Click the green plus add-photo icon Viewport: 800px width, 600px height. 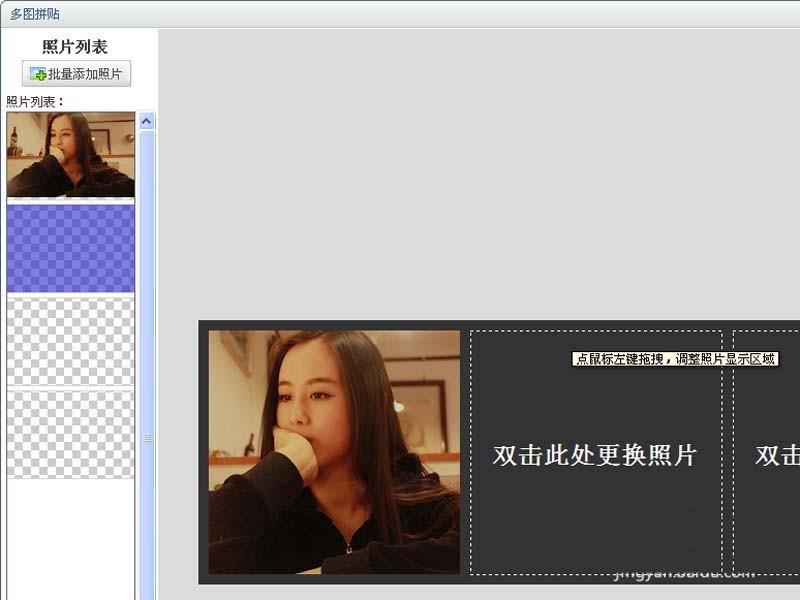[x=41, y=74]
